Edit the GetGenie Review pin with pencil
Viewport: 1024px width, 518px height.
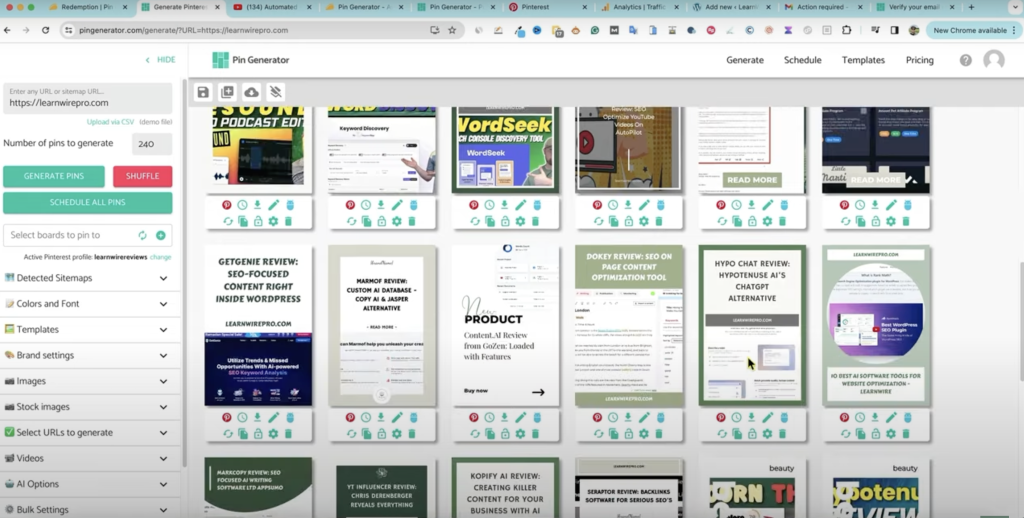pyautogui.click(x=274, y=417)
